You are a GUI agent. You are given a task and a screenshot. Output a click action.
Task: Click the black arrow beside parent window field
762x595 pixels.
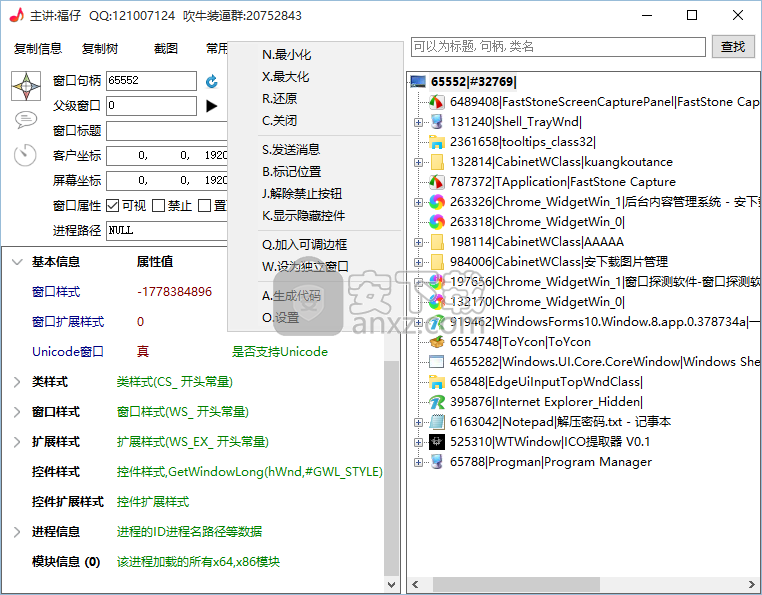[x=211, y=105]
